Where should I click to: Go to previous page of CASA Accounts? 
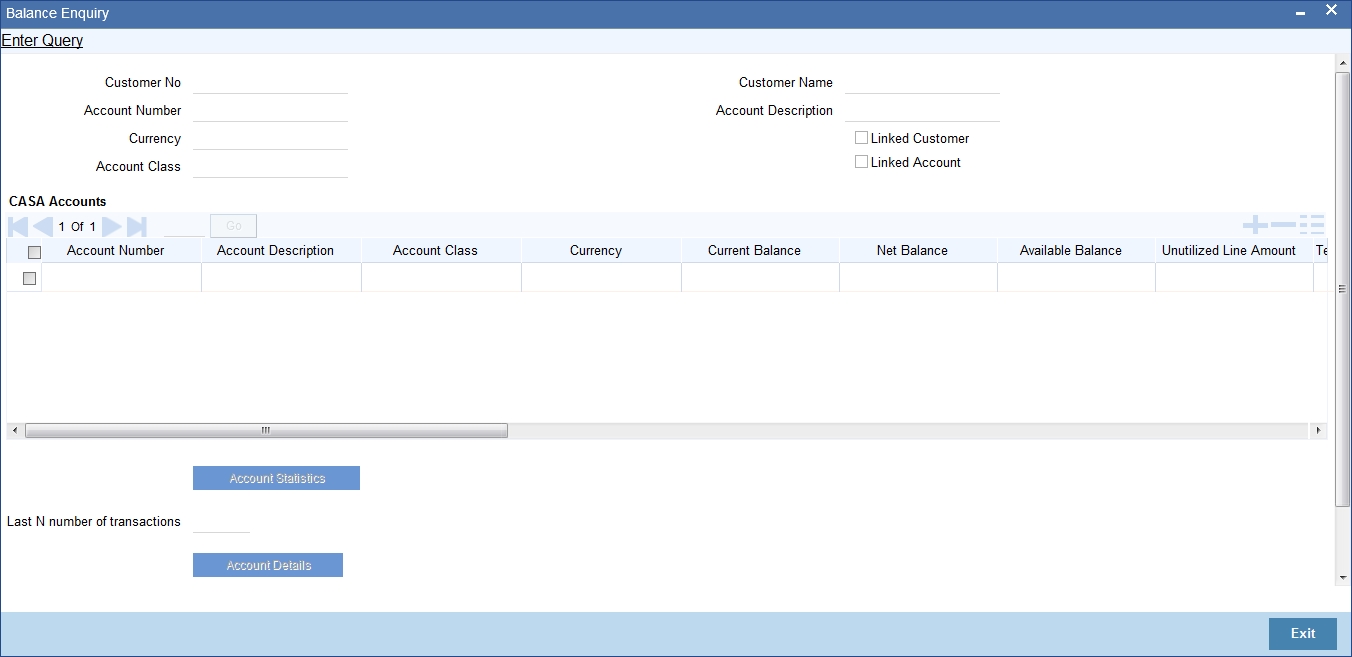[x=43, y=227]
